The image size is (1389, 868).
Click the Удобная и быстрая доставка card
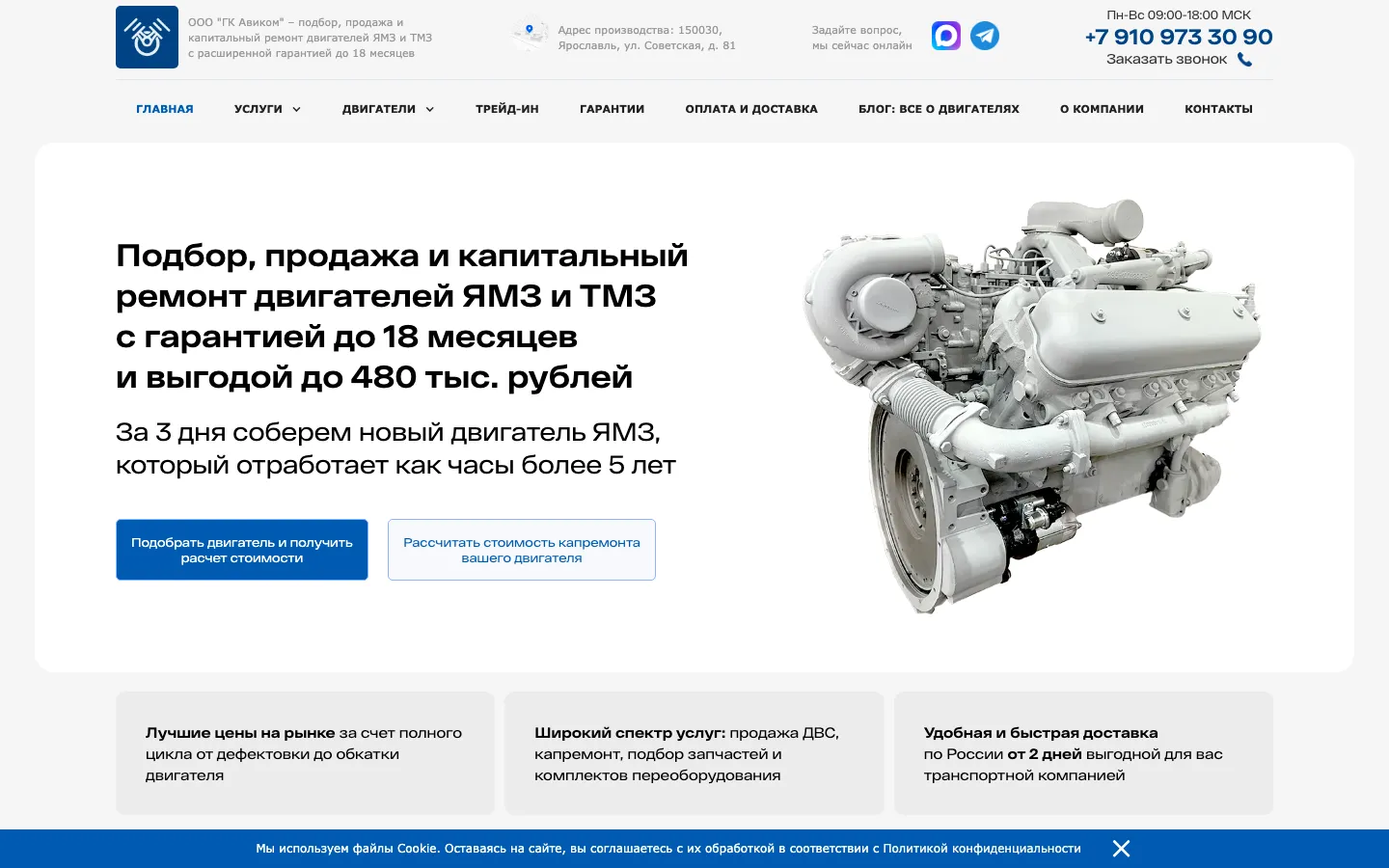tap(1083, 753)
